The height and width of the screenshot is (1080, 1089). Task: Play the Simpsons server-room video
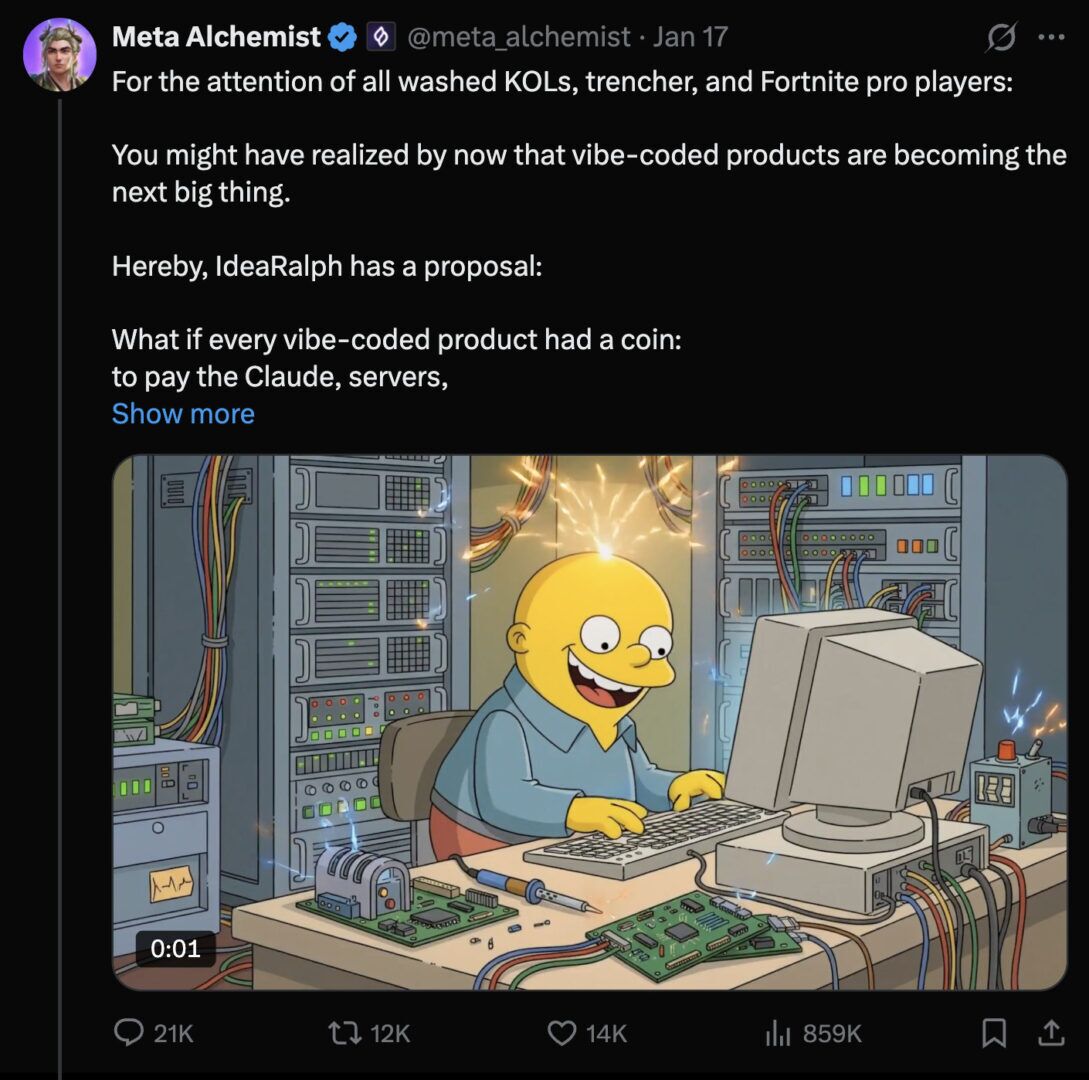pos(590,720)
